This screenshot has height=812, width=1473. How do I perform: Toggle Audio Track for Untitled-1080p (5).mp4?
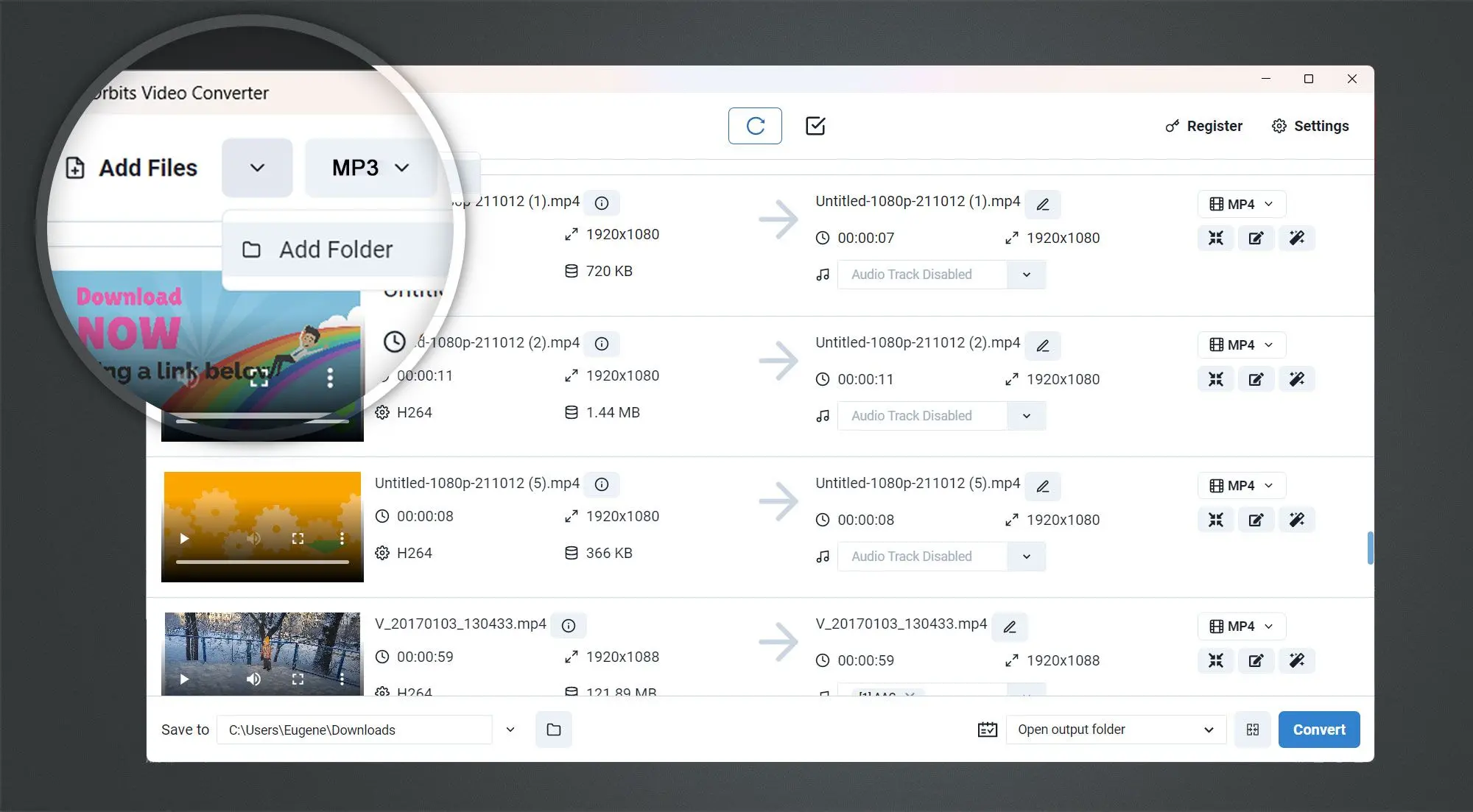[x=1025, y=556]
